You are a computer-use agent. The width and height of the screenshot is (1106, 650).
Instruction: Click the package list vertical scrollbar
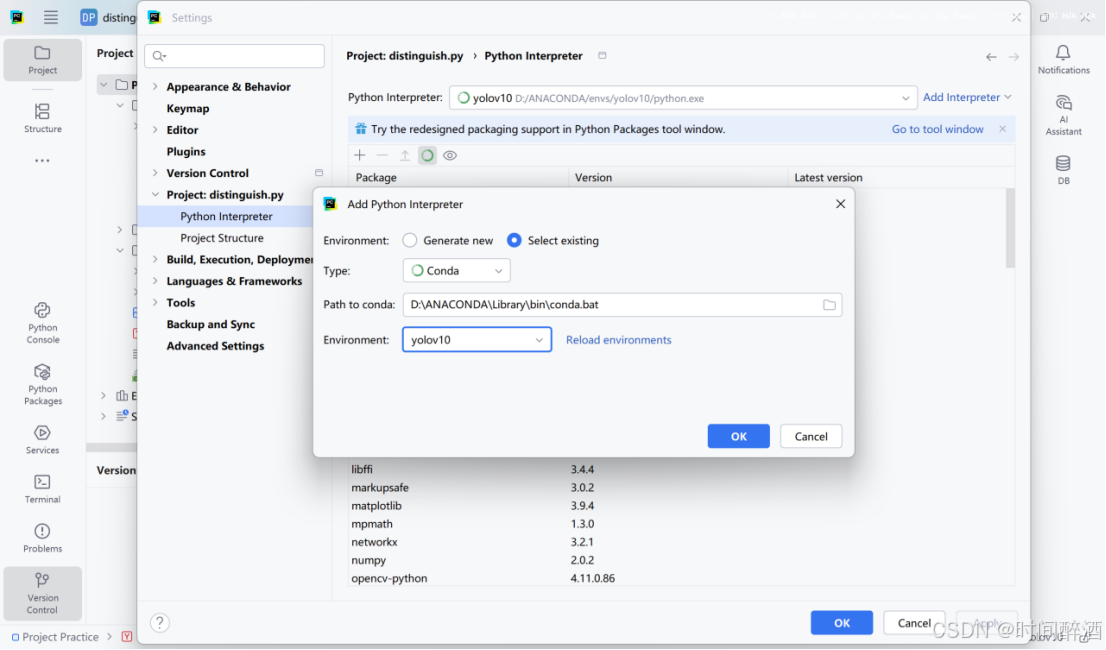click(1010, 228)
